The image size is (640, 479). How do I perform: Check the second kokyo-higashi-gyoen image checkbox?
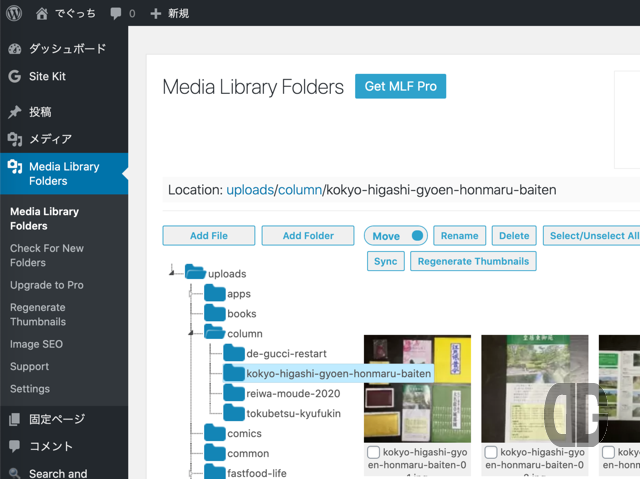coord(491,452)
